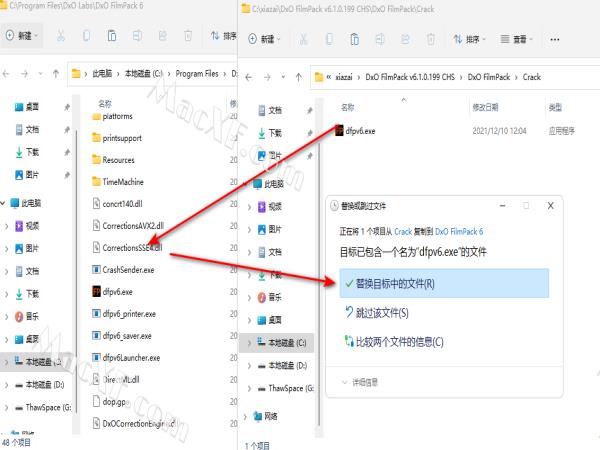600x450 pixels.
Task: Select Local Disk (D:) in Crack window sidebar
Action: coord(282,365)
